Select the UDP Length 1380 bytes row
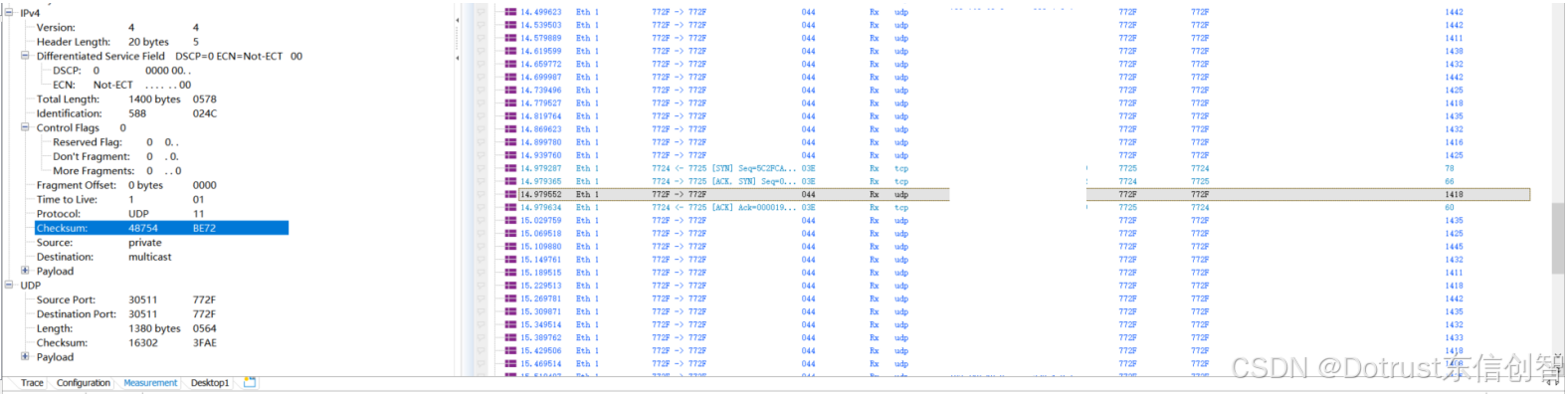This screenshot has width=1568, height=395. click(126, 328)
